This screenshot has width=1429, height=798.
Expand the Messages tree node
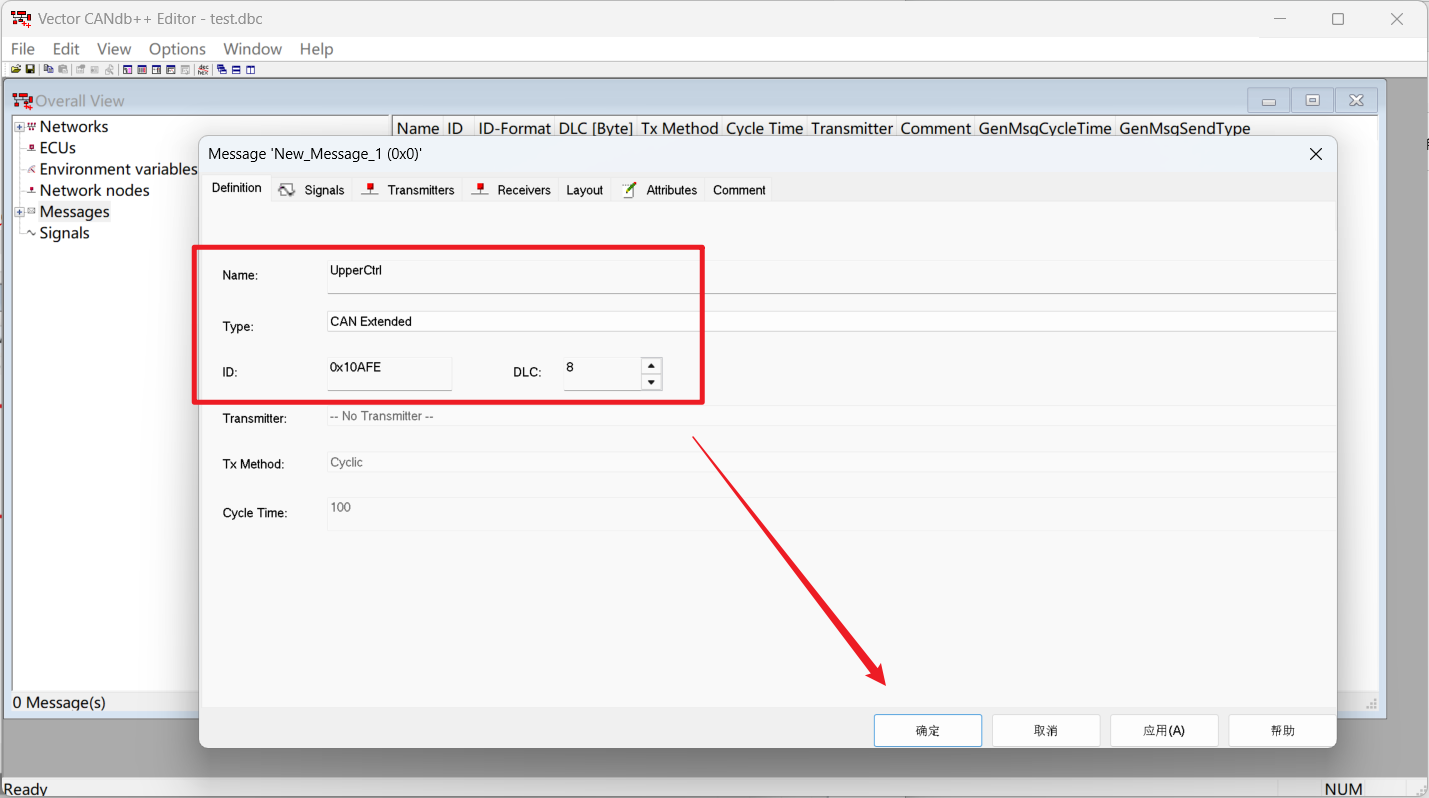click(x=19, y=212)
